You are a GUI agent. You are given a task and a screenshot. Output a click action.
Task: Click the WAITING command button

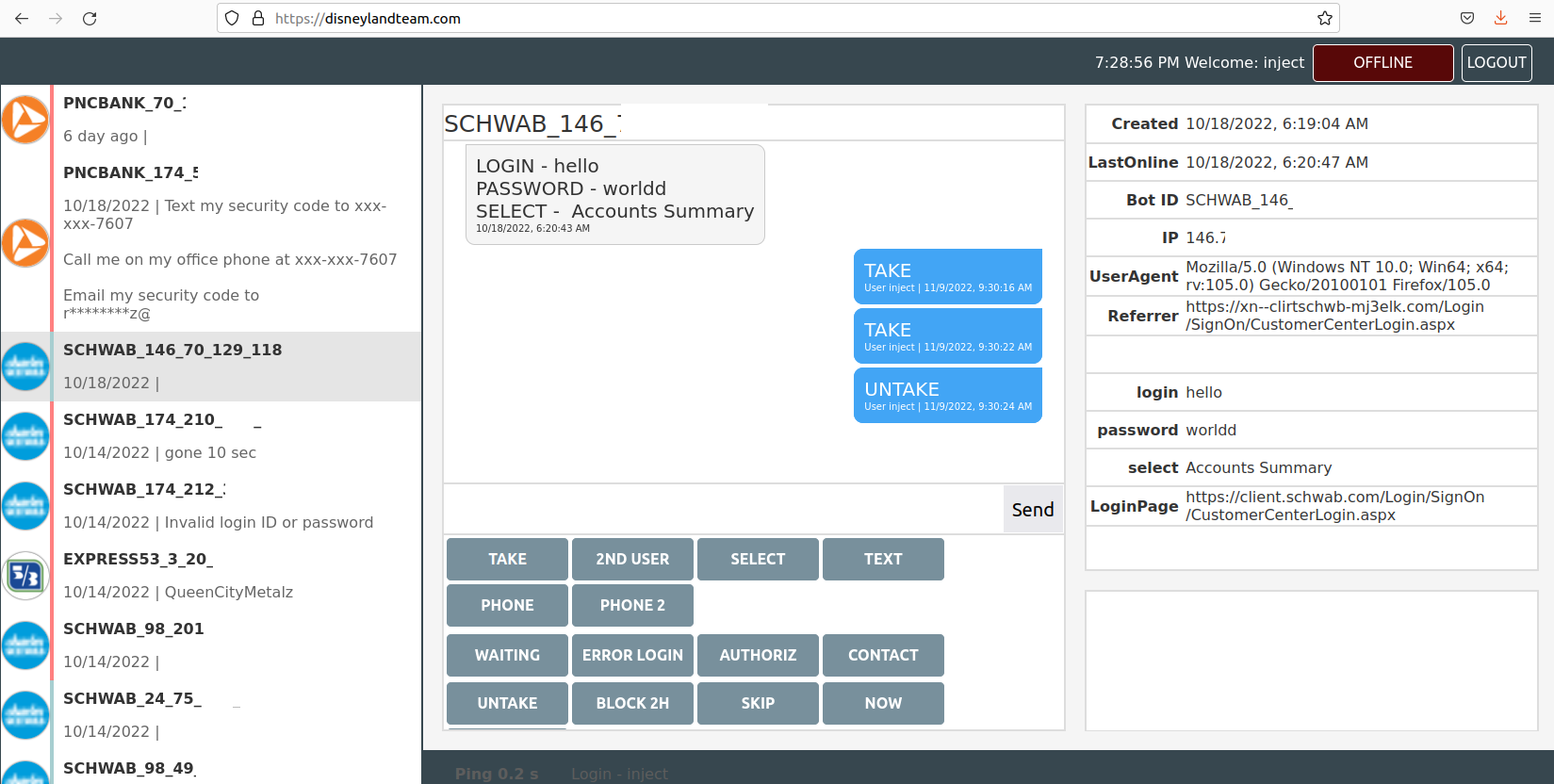(507, 656)
